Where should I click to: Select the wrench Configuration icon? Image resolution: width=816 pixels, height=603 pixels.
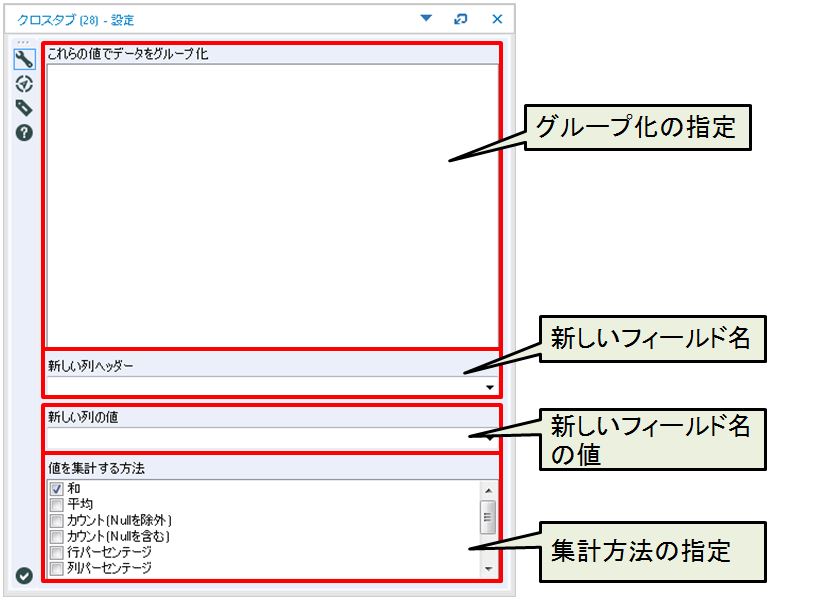point(24,60)
